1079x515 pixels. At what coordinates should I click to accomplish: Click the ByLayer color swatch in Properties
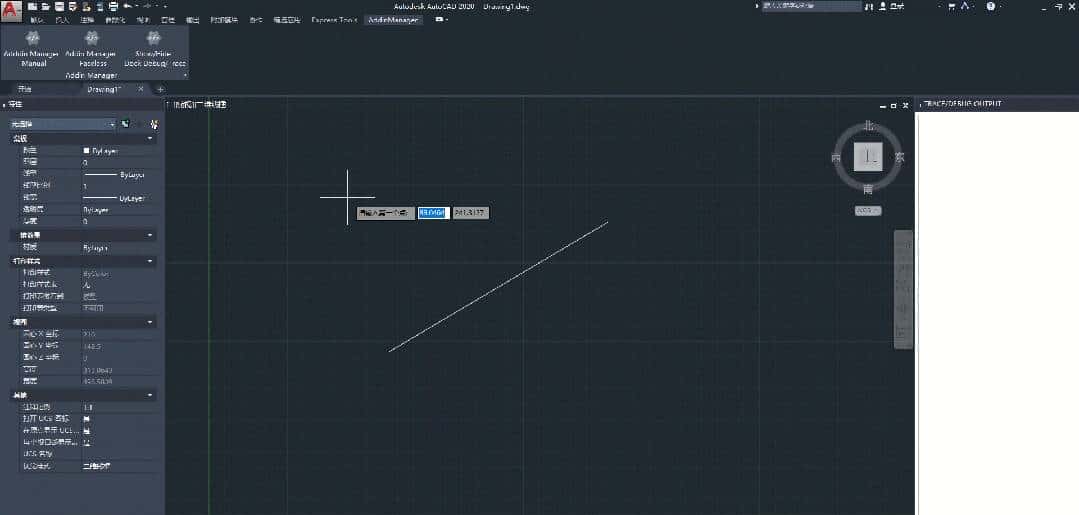tap(87, 150)
